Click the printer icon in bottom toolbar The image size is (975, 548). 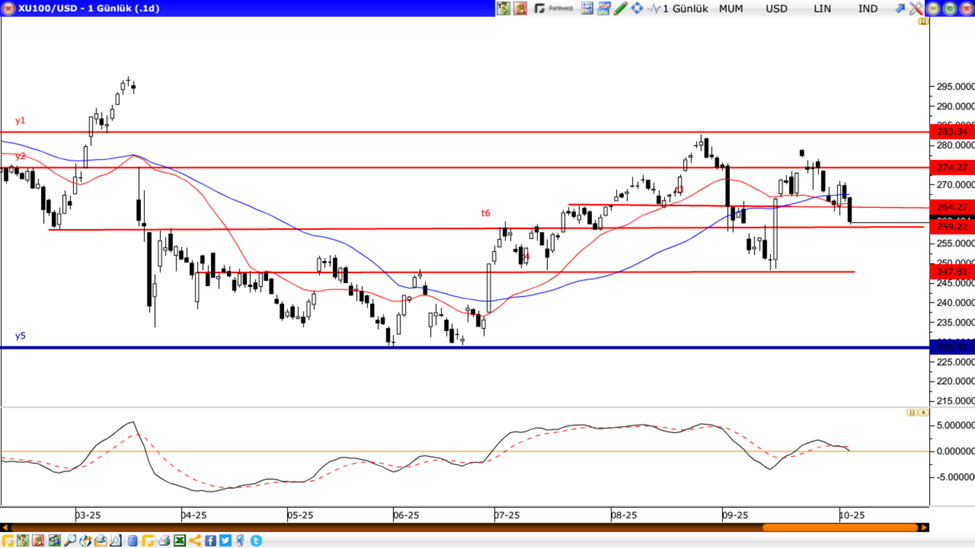[164, 541]
